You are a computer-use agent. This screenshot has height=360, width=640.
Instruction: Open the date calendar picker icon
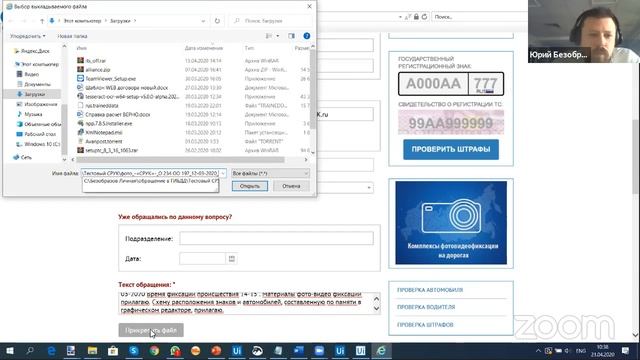[x=231, y=259]
